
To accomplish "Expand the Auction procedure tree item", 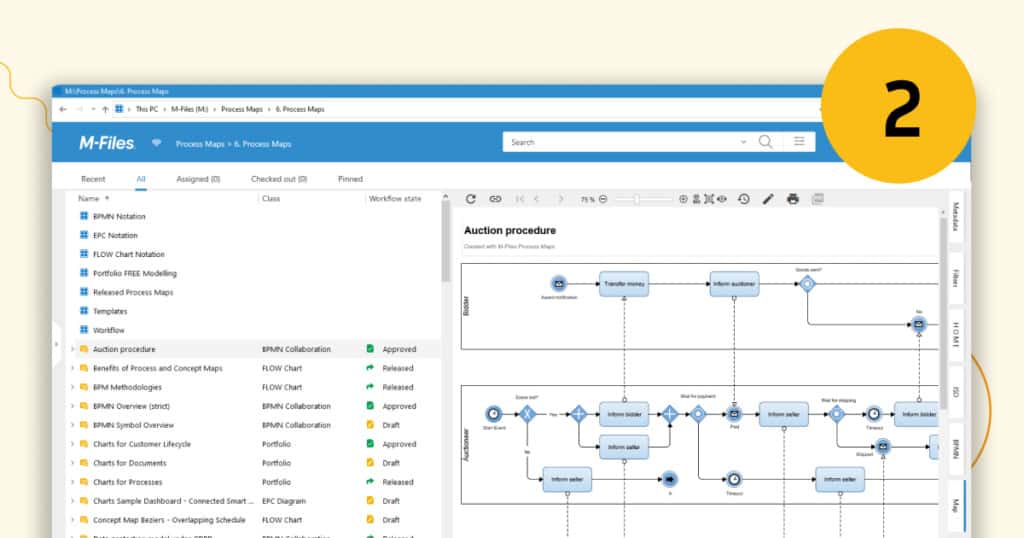I will pyautogui.click(x=72, y=349).
